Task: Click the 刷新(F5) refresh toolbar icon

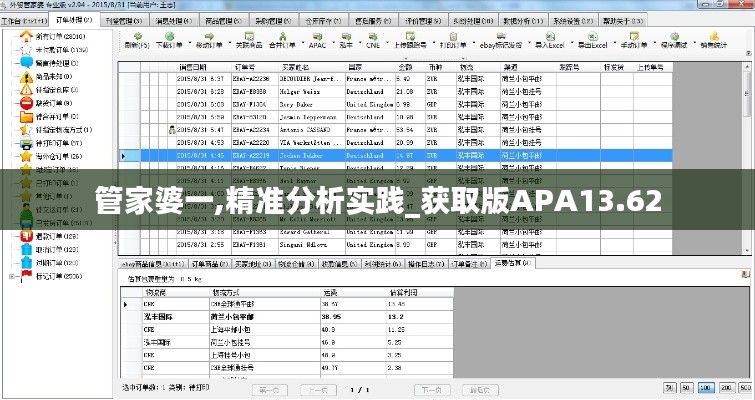Action: coord(138,37)
